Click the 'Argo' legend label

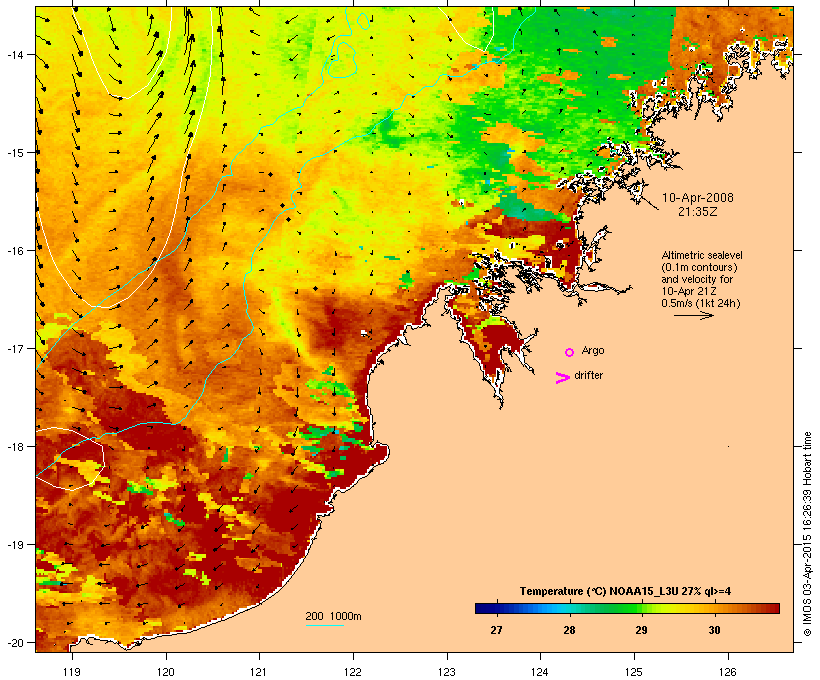[x=593, y=350]
